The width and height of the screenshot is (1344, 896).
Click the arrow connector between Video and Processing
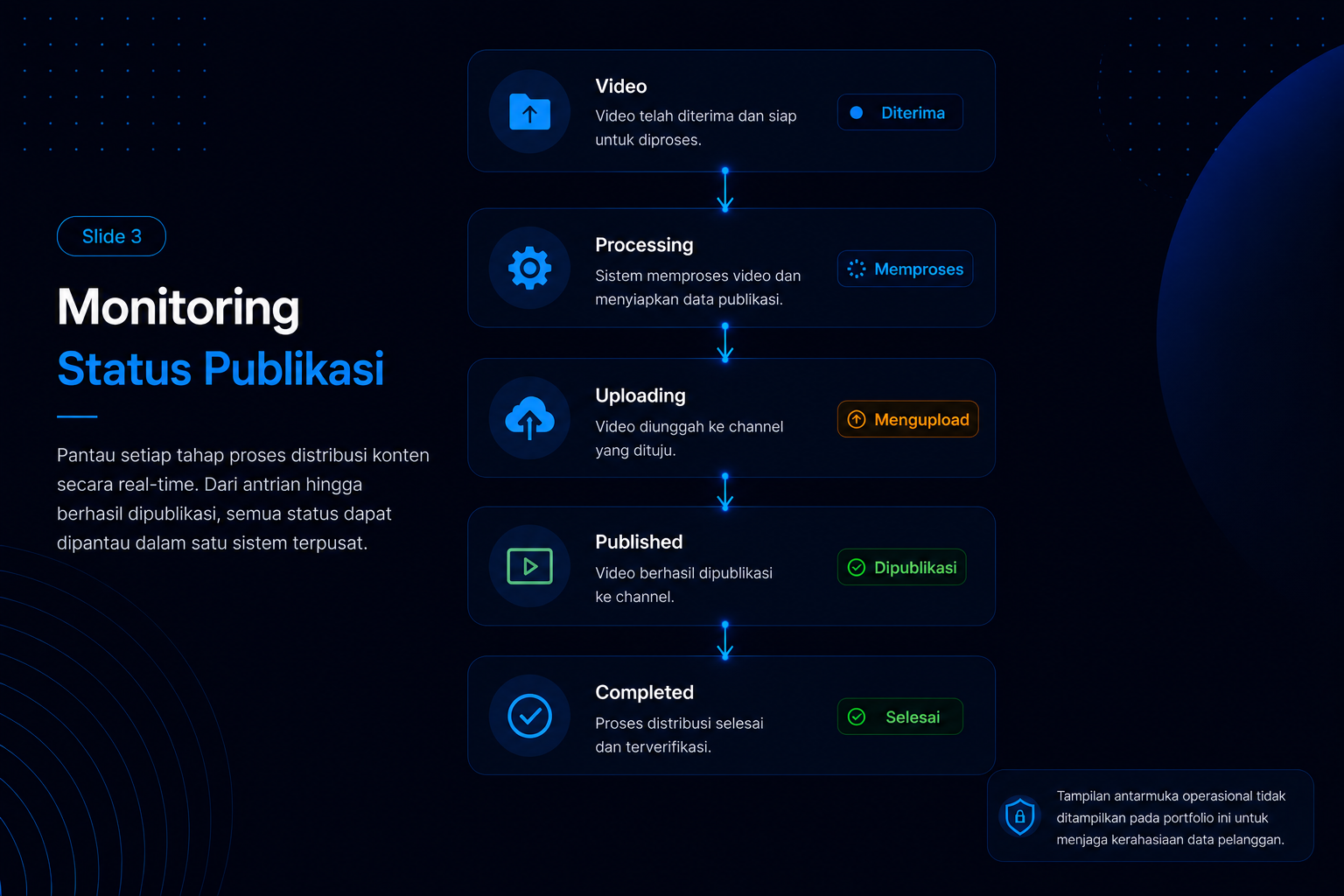tap(724, 190)
